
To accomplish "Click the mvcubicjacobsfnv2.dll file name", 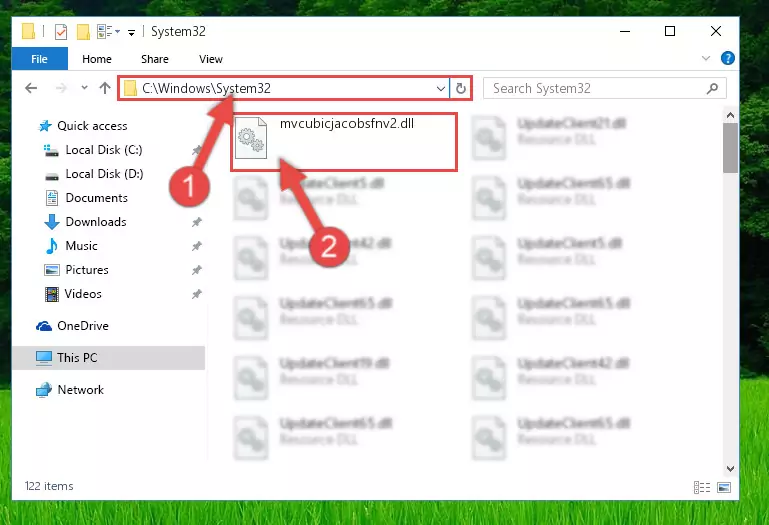I will 347,123.
